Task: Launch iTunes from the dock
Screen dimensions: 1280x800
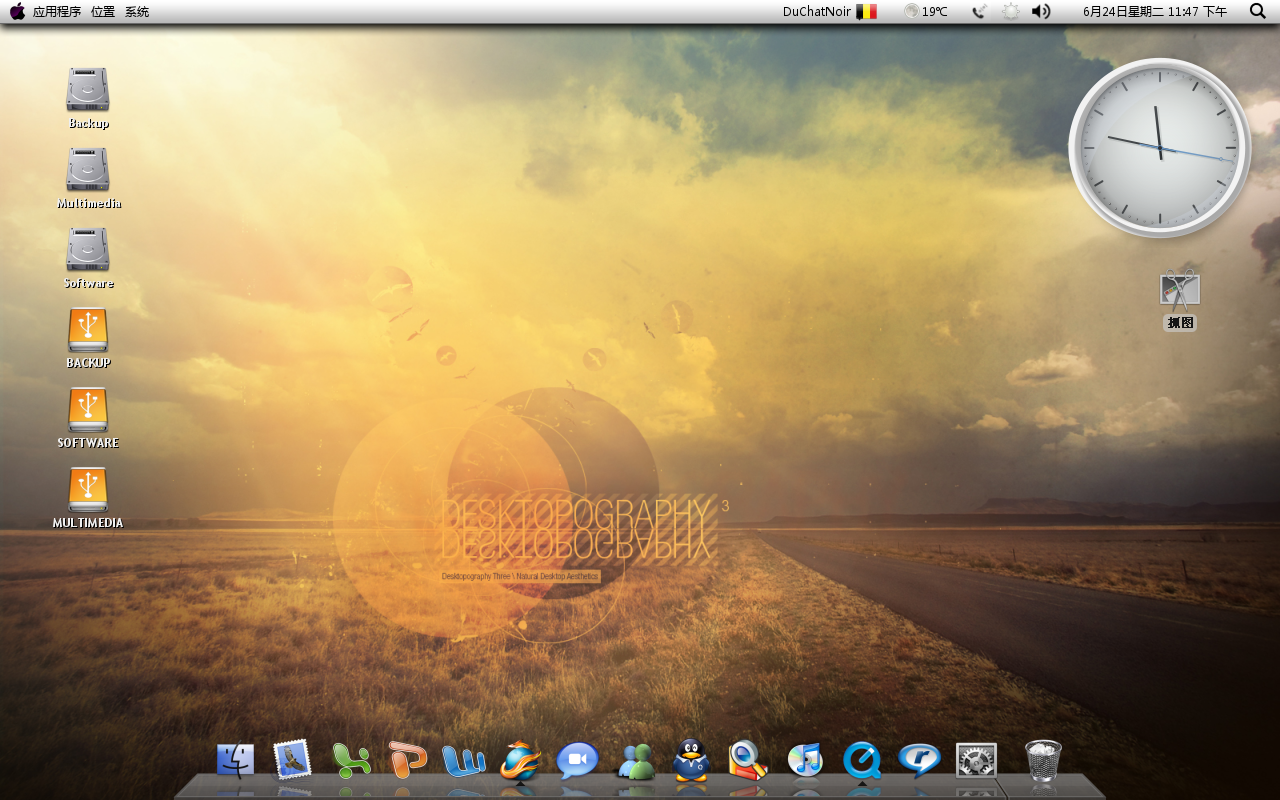Action: click(x=805, y=760)
